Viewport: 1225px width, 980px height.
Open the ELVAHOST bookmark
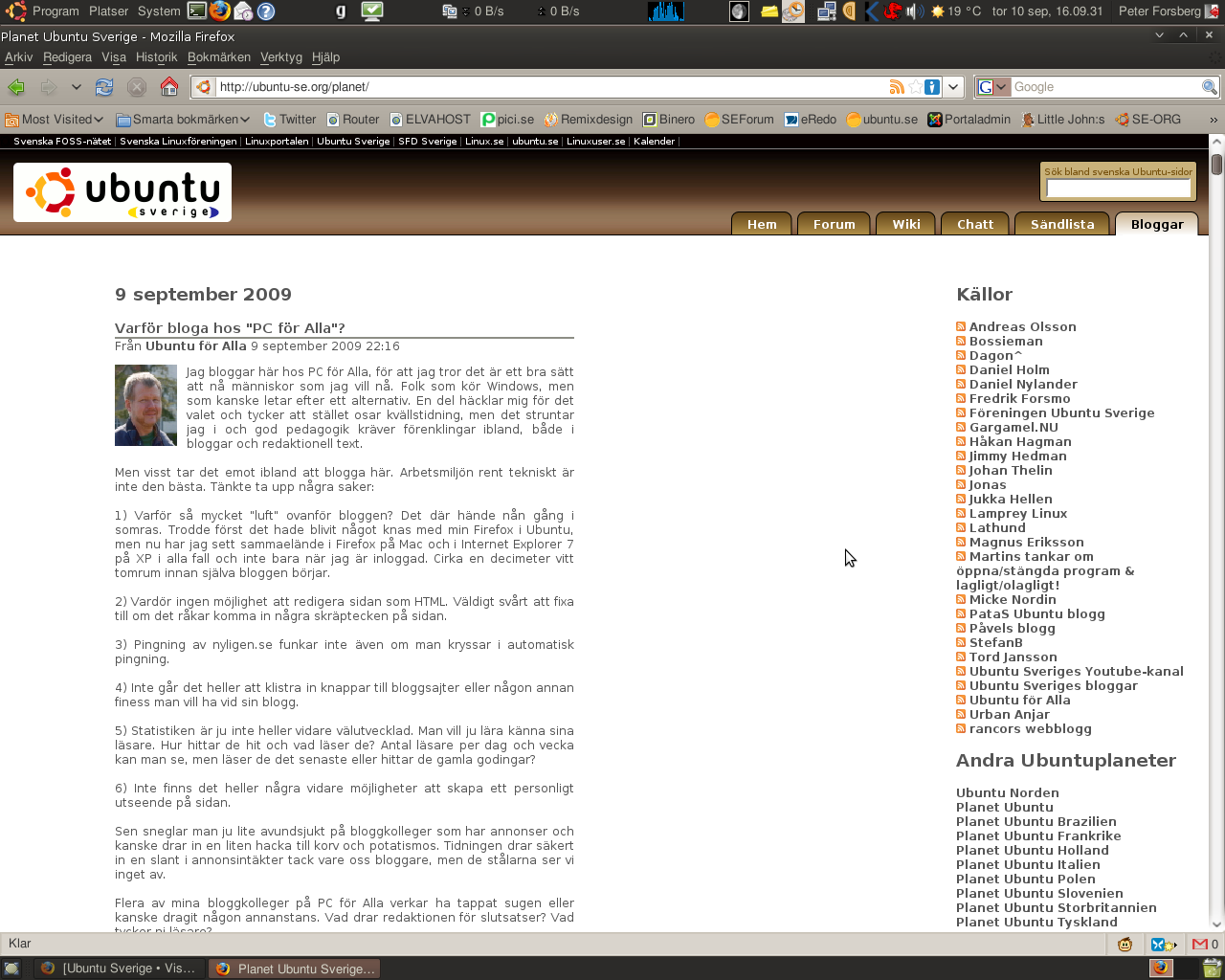[x=430, y=120]
